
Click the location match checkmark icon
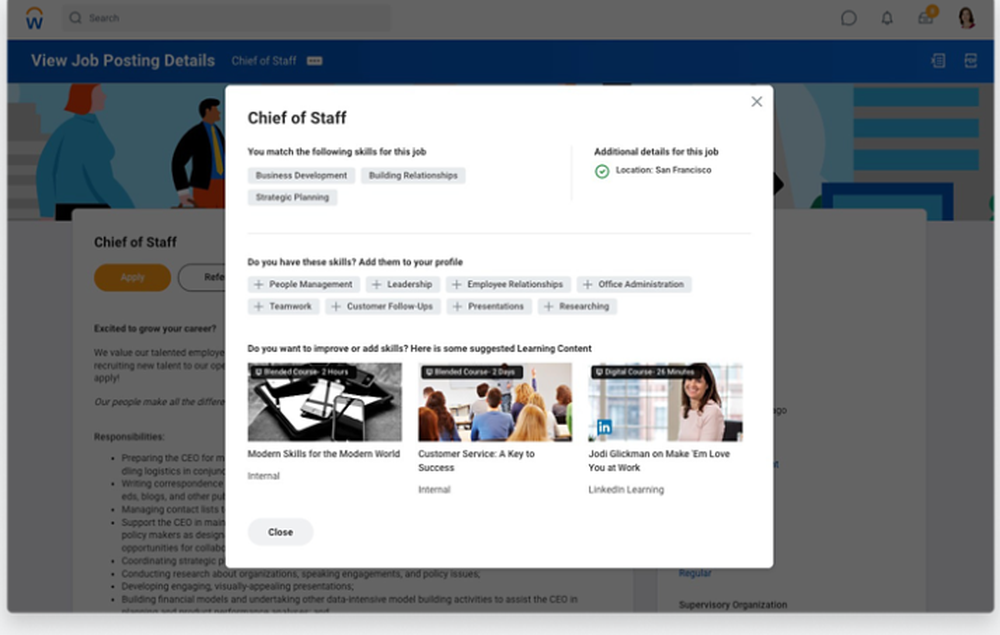coord(602,171)
